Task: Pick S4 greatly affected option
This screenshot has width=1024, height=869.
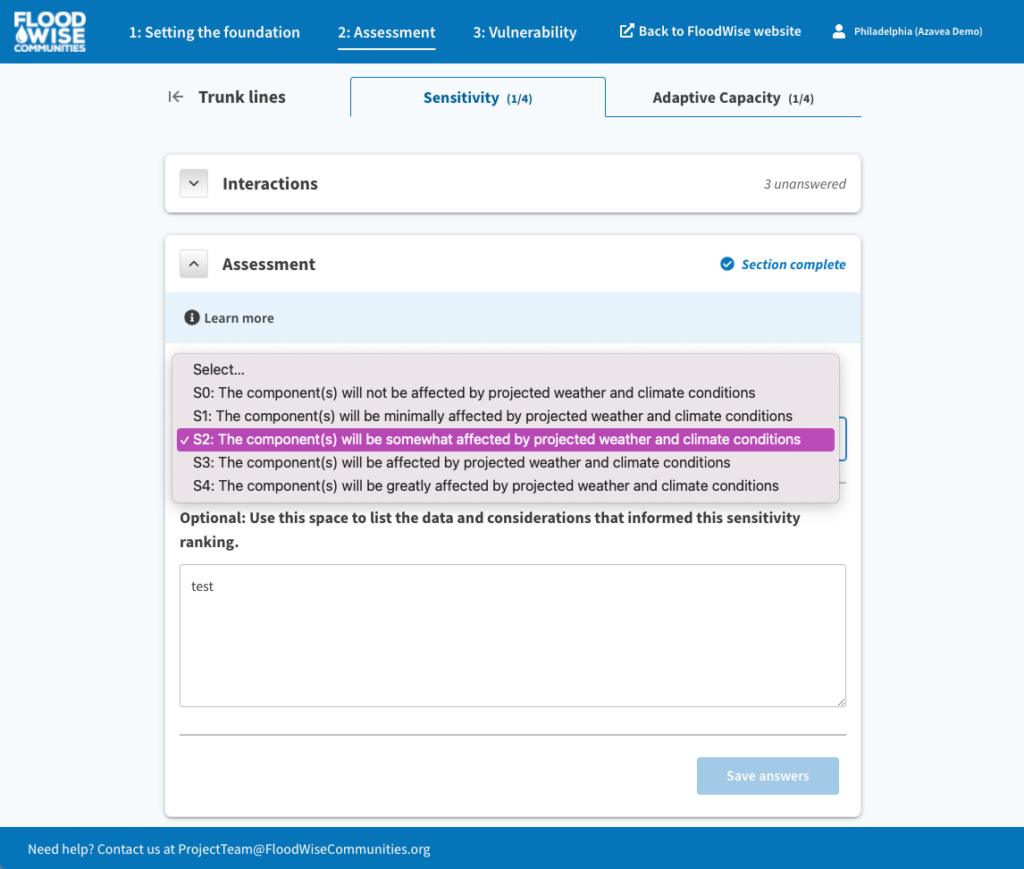Action: (x=485, y=486)
